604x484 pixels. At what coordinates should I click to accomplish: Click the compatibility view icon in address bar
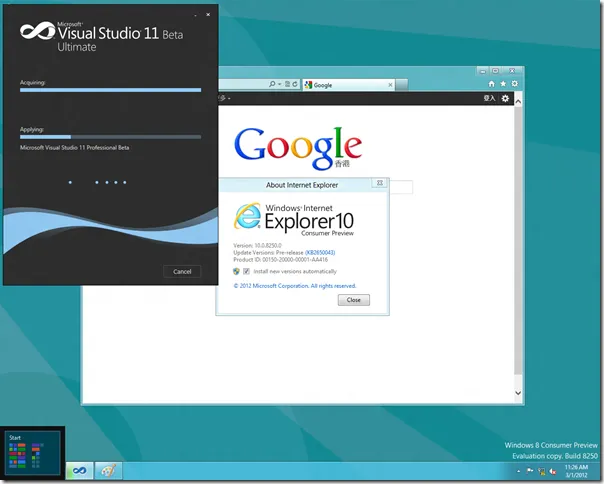coord(287,84)
